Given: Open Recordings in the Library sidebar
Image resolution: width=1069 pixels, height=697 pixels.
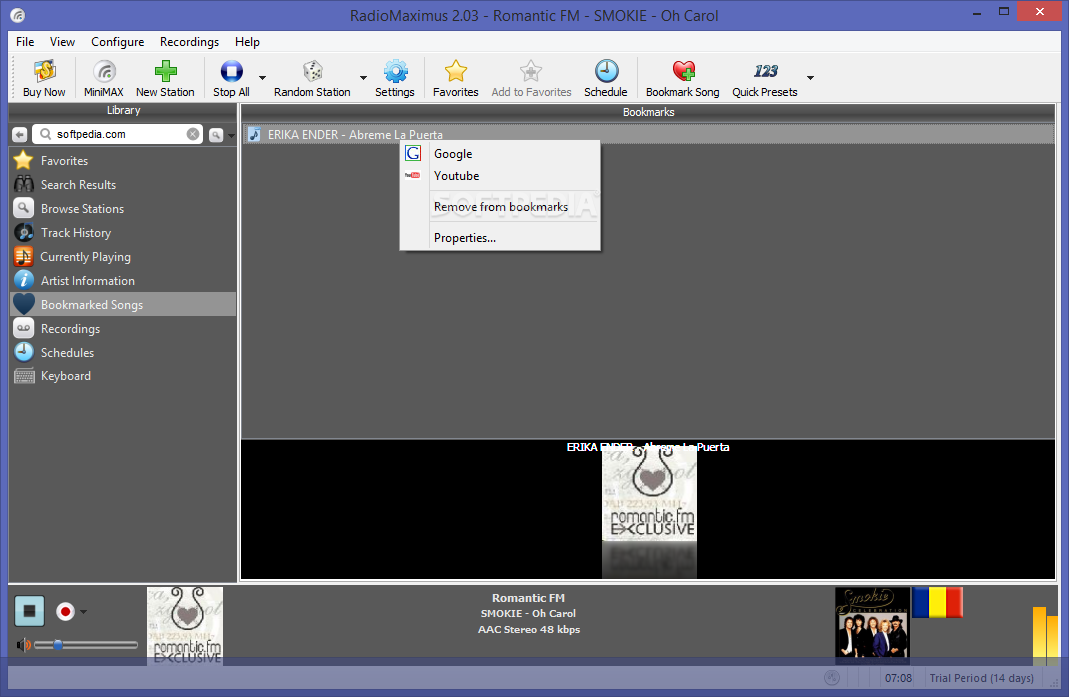Looking at the screenshot, I should 123,328.
